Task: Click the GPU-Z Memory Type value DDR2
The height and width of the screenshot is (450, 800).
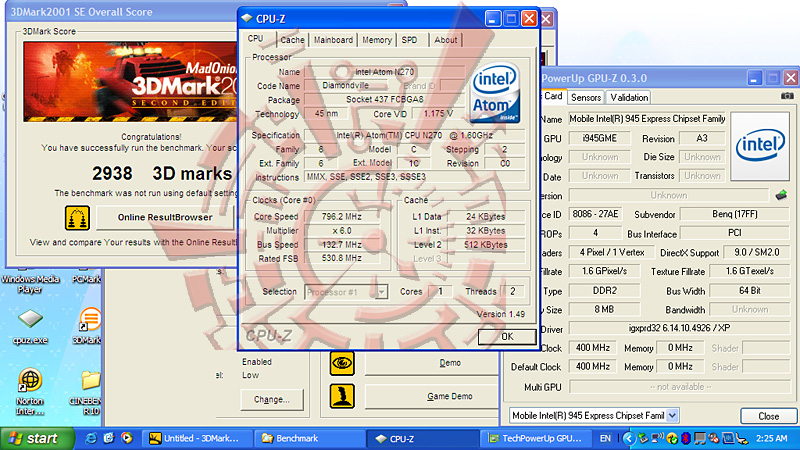Action: pyautogui.click(x=605, y=291)
